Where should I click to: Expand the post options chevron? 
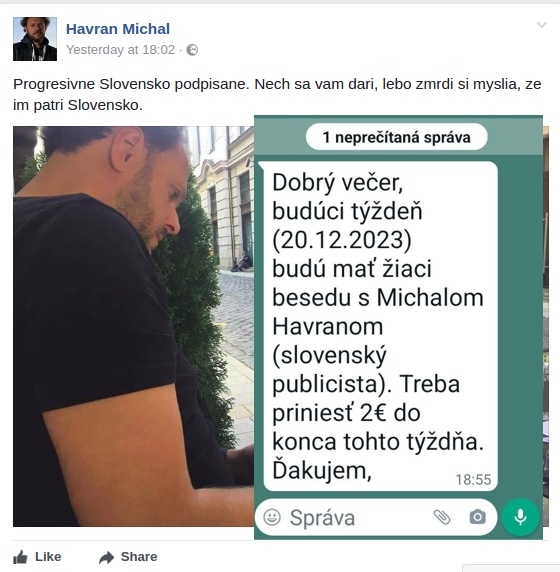pos(542,25)
